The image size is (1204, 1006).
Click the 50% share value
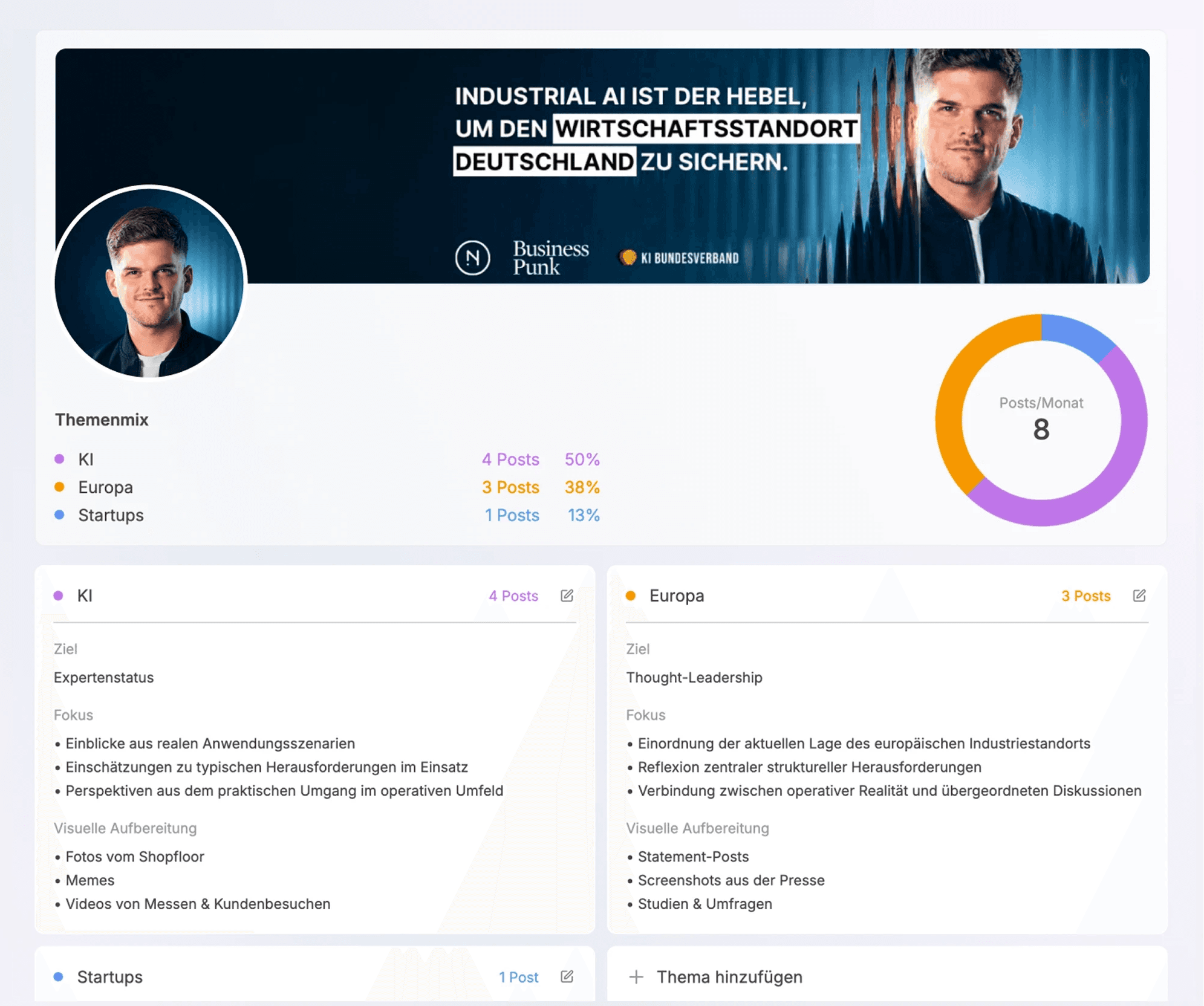pos(582,459)
